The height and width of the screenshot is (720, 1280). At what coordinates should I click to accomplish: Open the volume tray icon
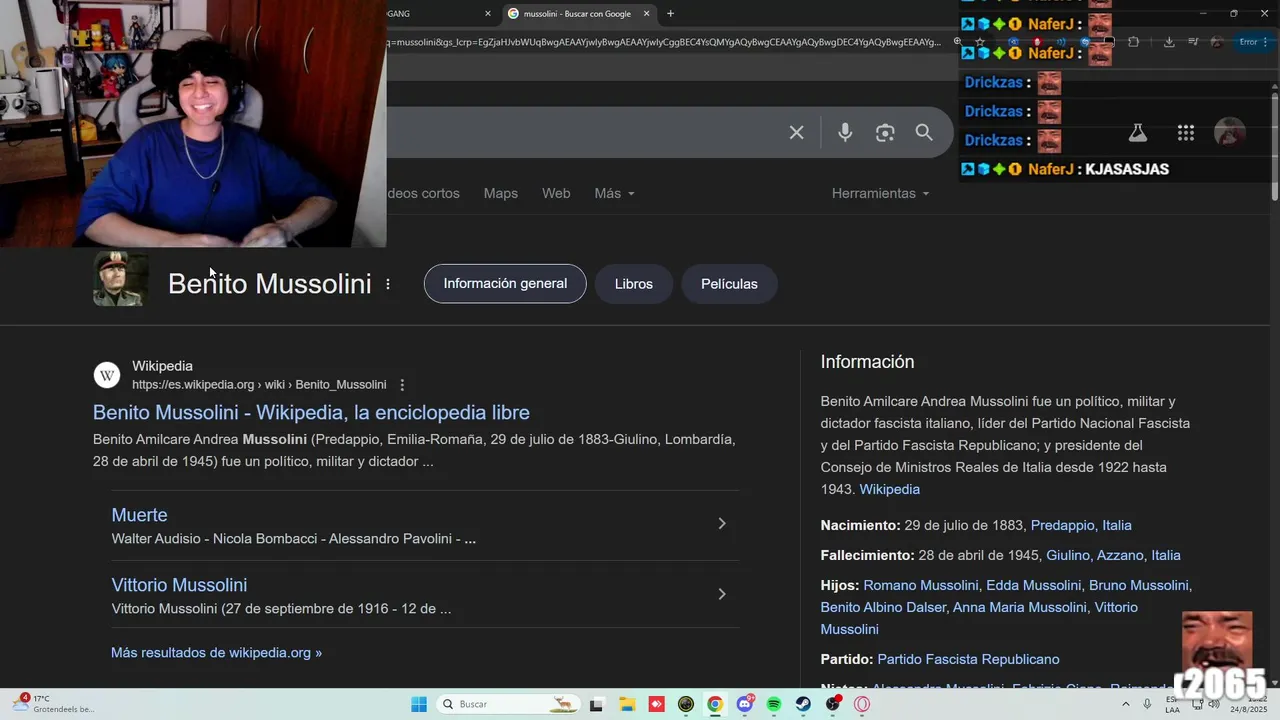point(1213,704)
